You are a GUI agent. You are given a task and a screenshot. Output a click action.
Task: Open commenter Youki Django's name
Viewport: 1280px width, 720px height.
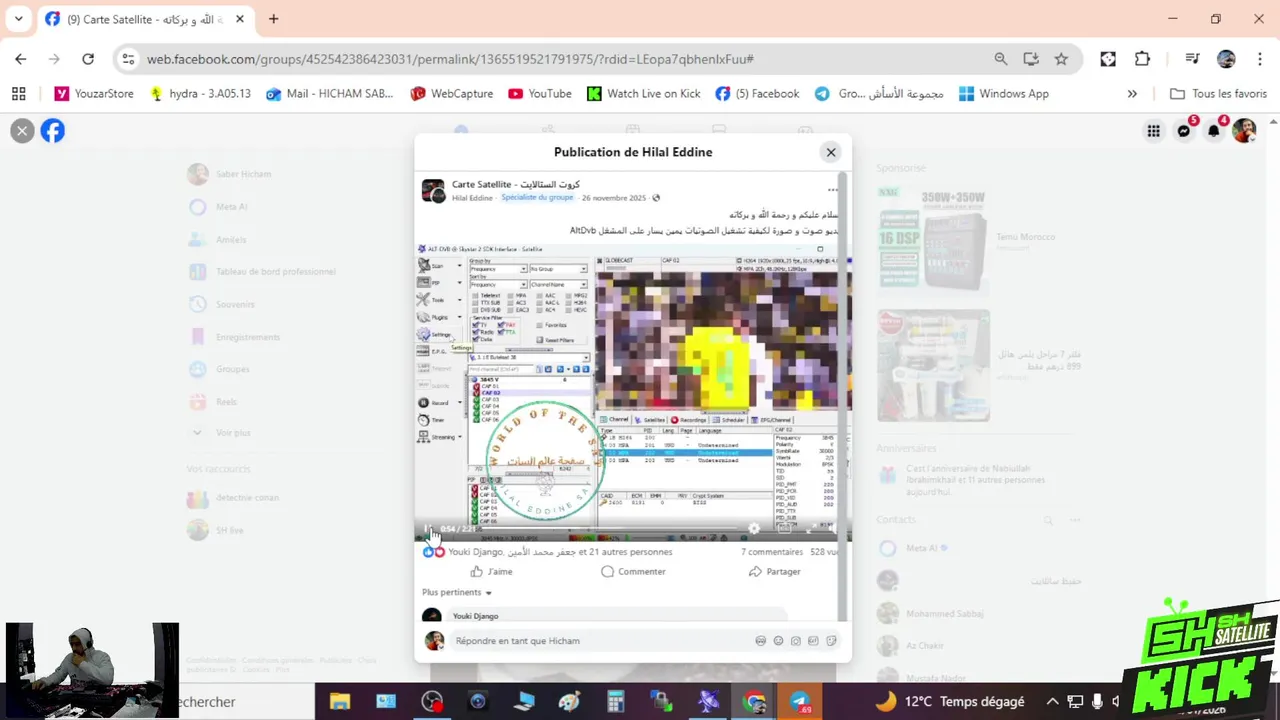[475, 616]
